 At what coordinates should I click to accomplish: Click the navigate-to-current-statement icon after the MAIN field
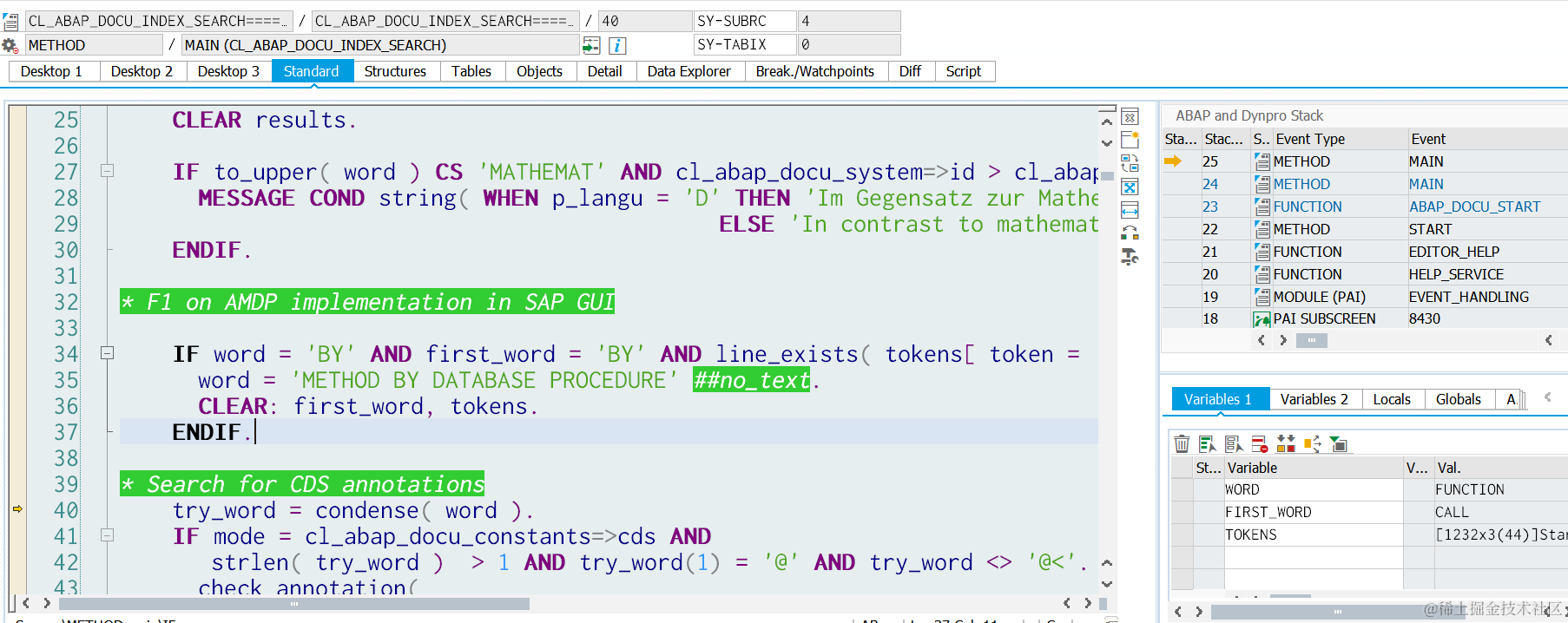[591, 45]
